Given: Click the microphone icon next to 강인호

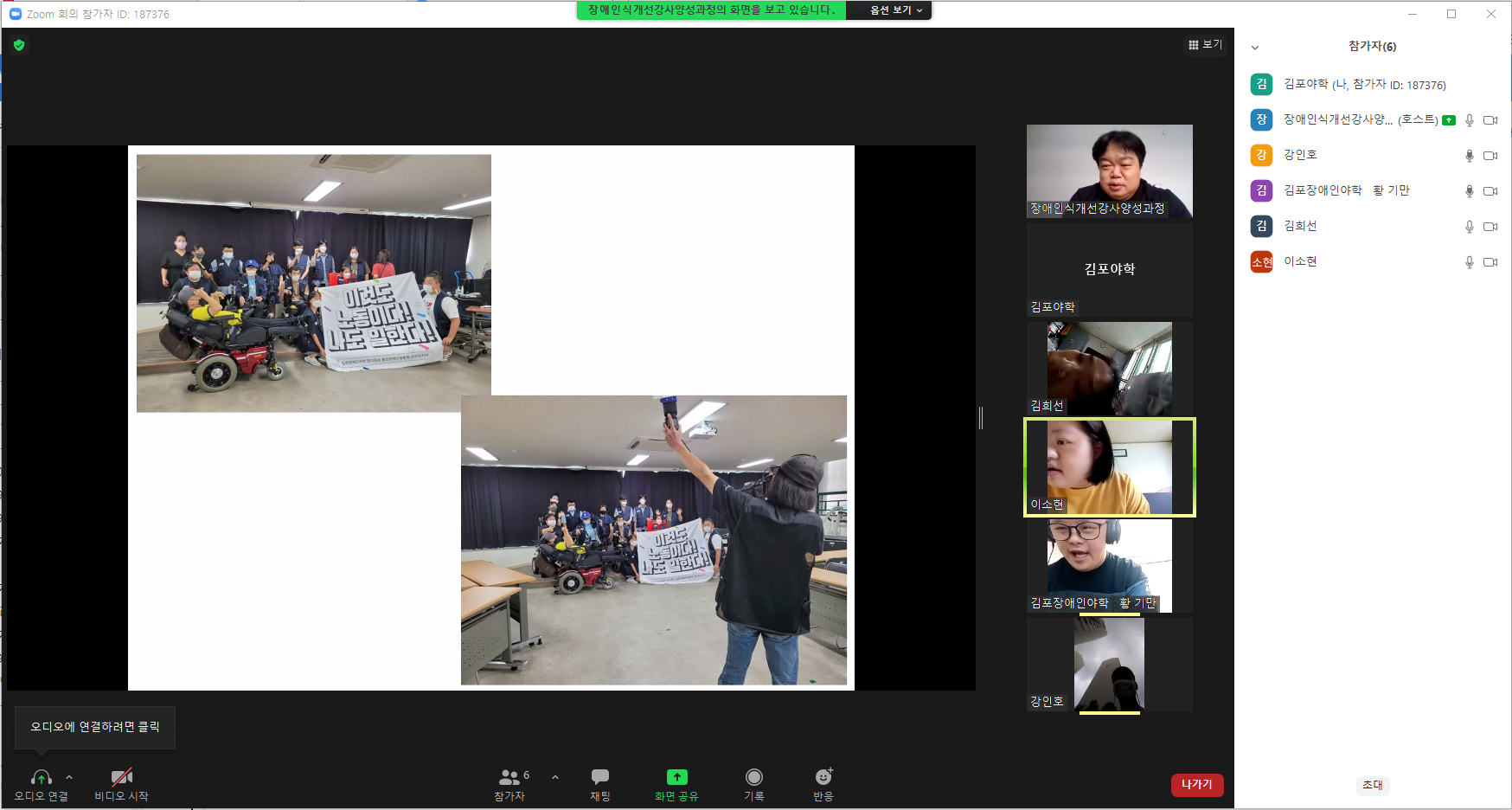Looking at the screenshot, I should 1469,156.
